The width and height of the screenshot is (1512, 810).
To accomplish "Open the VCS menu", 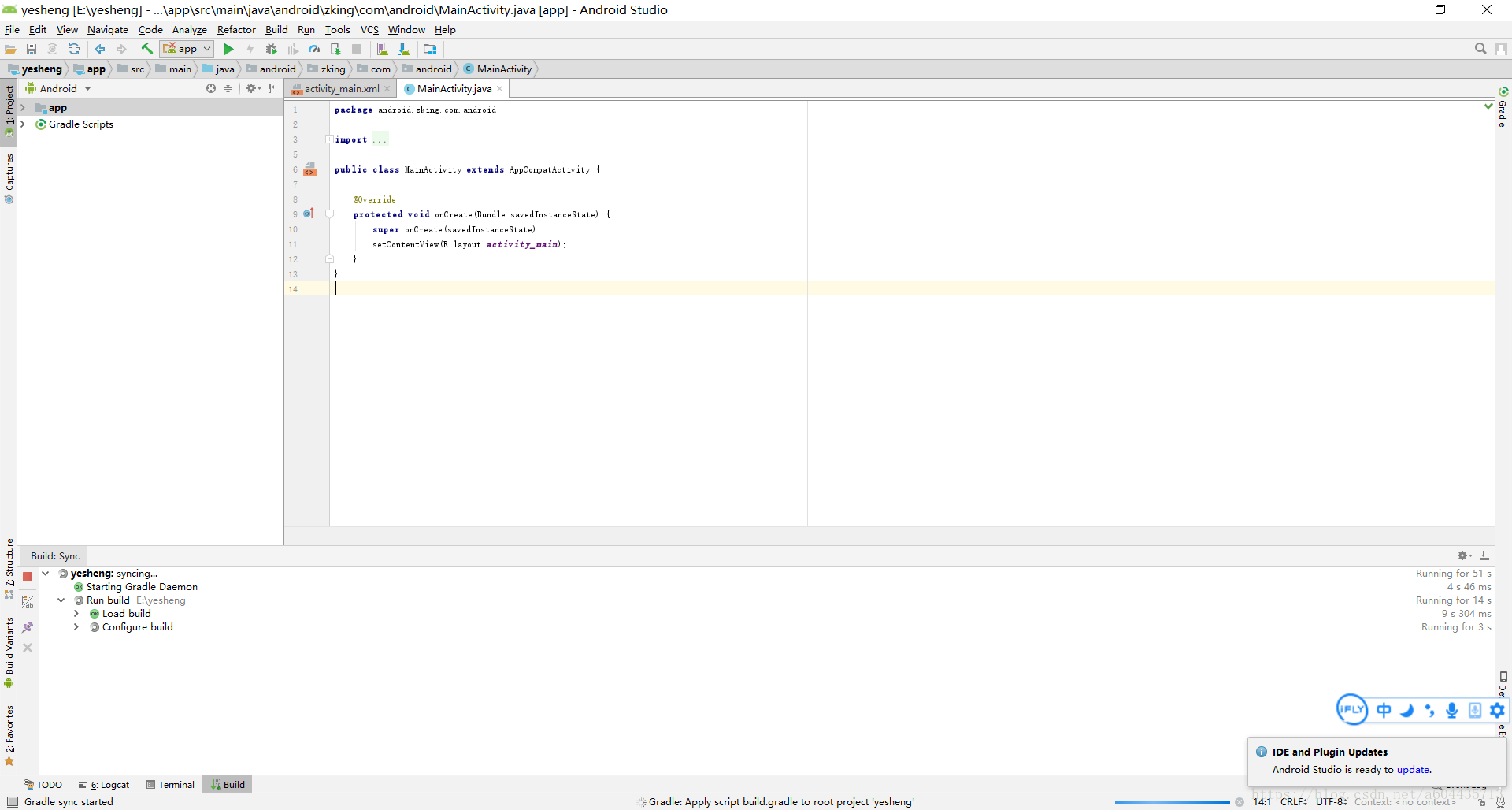I will click(369, 29).
